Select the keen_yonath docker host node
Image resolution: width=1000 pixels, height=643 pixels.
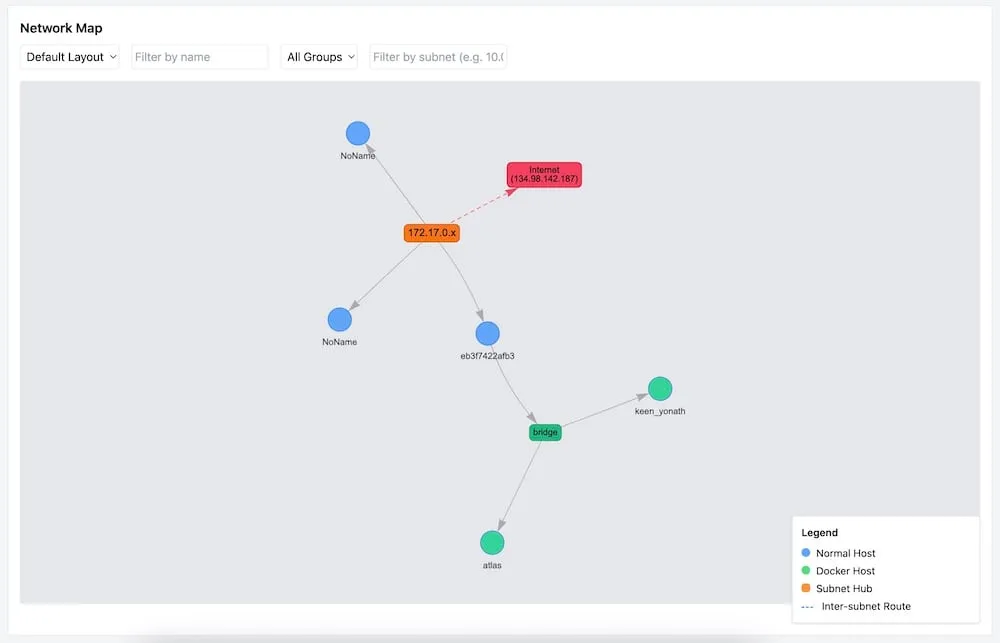point(660,388)
